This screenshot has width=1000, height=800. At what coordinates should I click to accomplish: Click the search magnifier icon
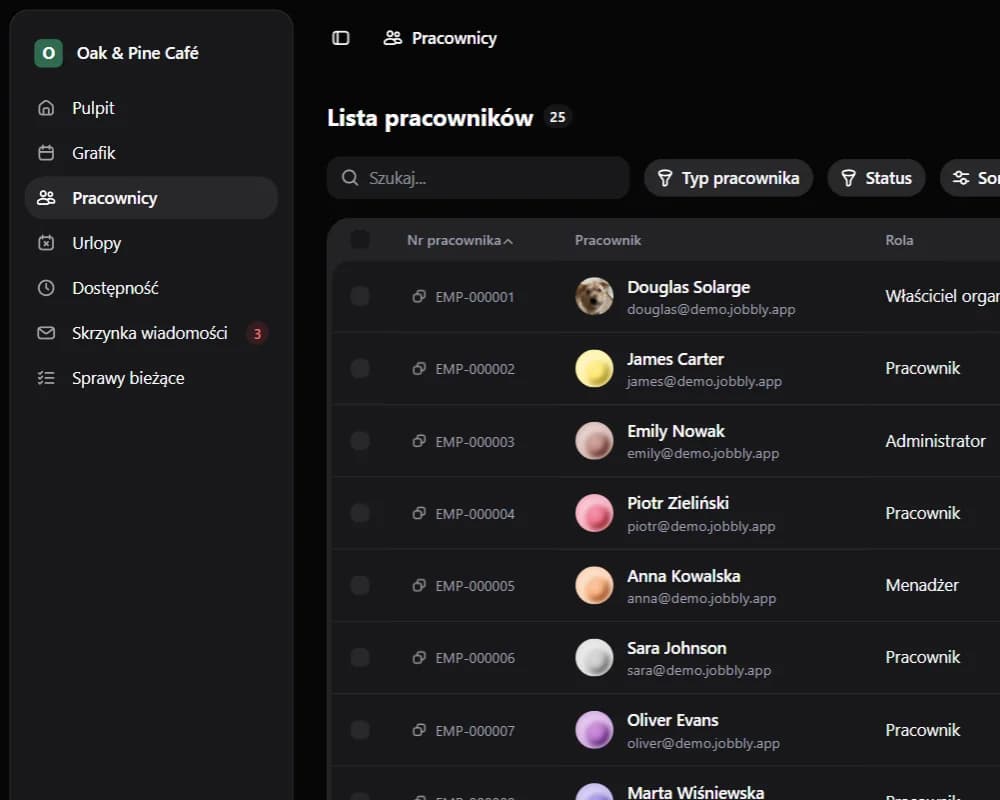coord(349,177)
